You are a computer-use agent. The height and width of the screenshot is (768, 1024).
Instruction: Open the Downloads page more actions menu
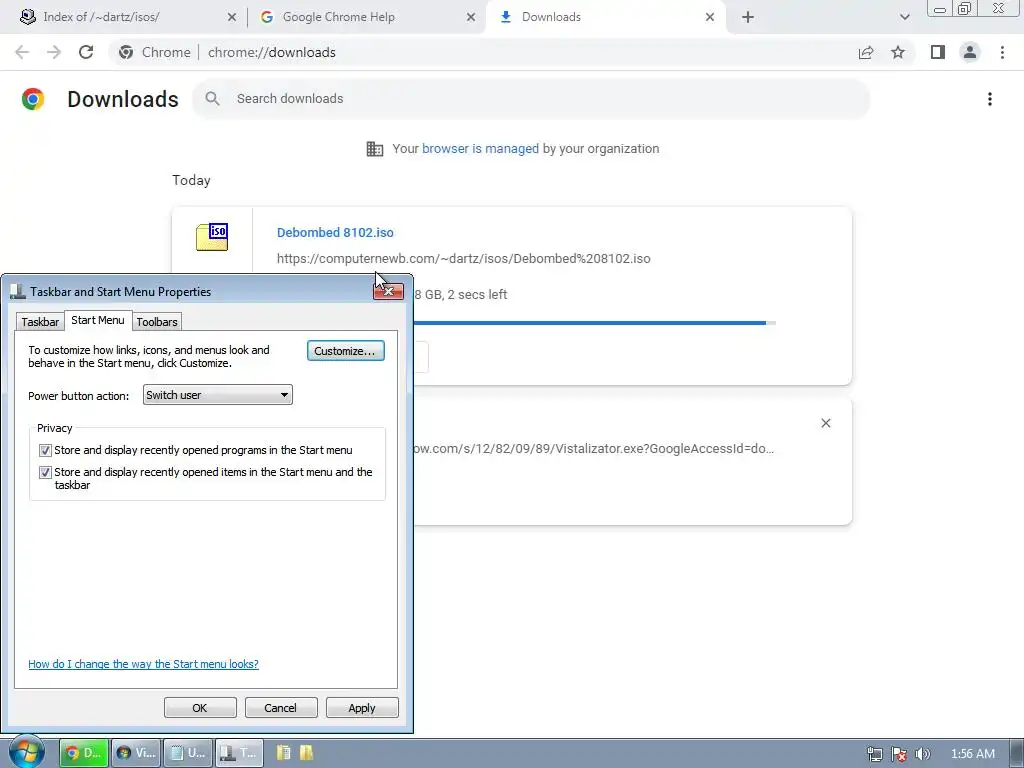[x=989, y=99]
